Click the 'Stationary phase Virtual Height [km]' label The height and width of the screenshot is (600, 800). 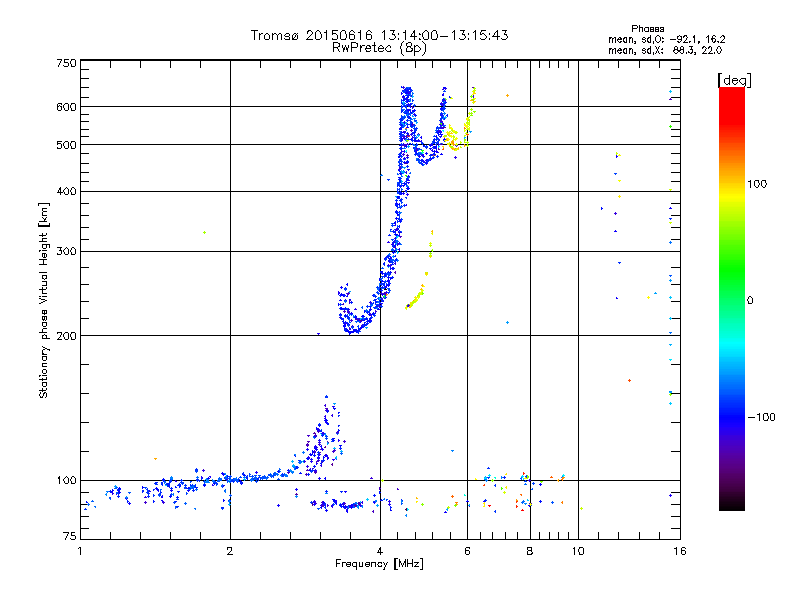tap(44, 300)
